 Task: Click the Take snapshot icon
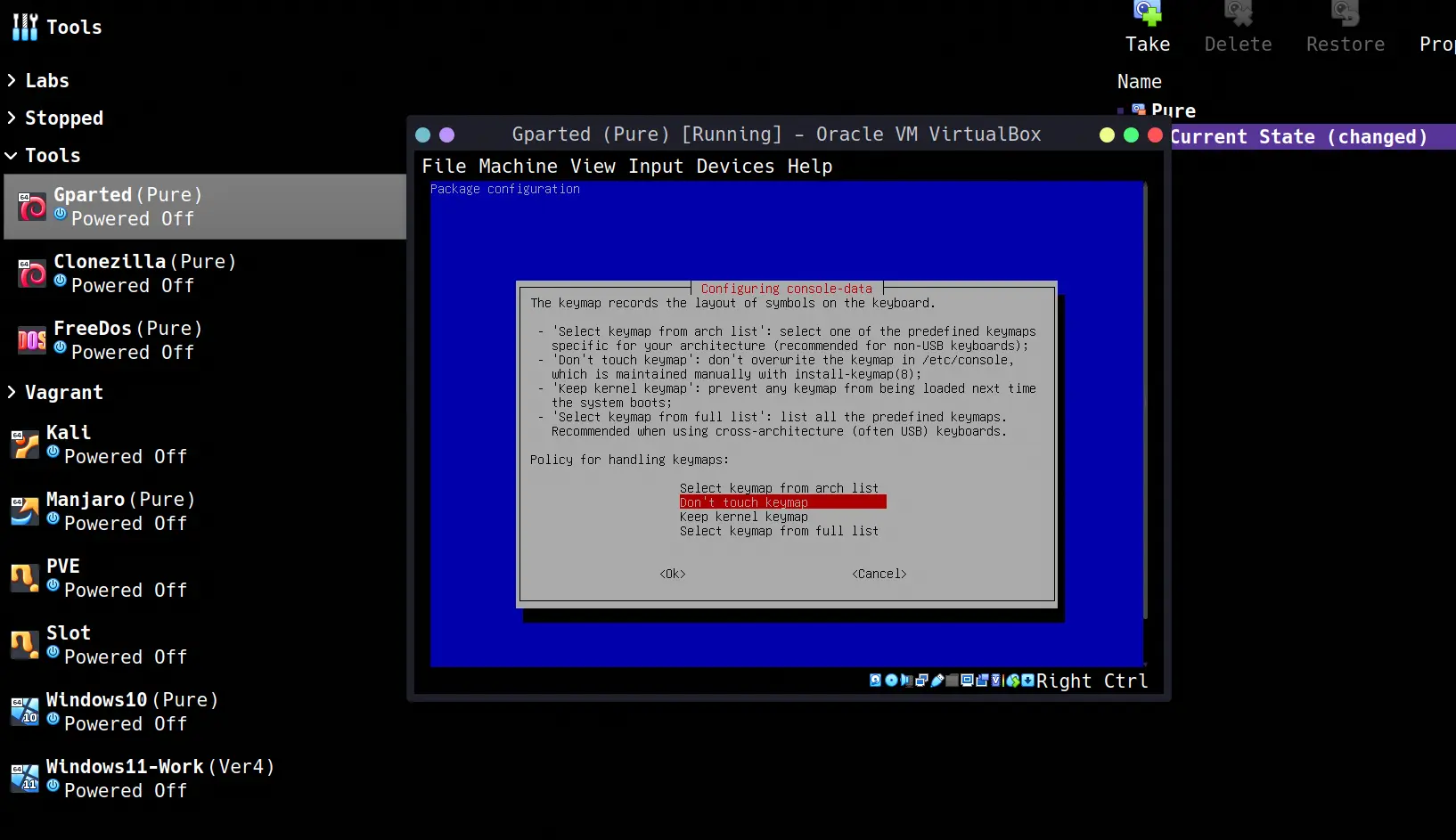click(1148, 12)
